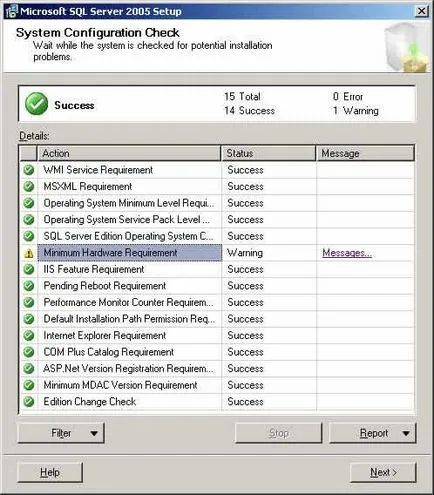Sort by the Status column header
This screenshot has height=495, width=434.
pos(268,153)
